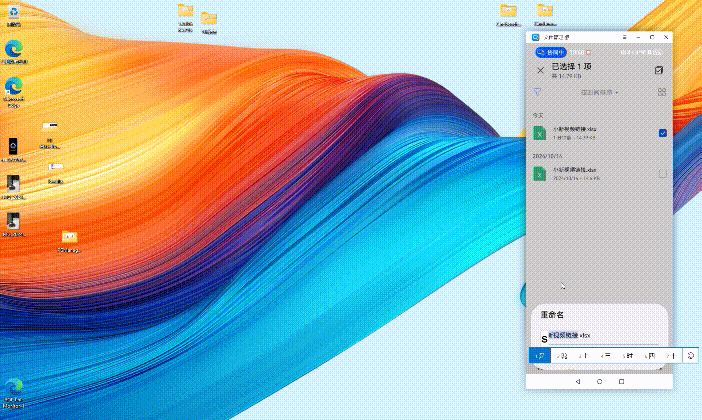Image resolution: width=702 pixels, height=420 pixels.
Task: Open the phone window title bar menu icon
Action: click(625, 37)
